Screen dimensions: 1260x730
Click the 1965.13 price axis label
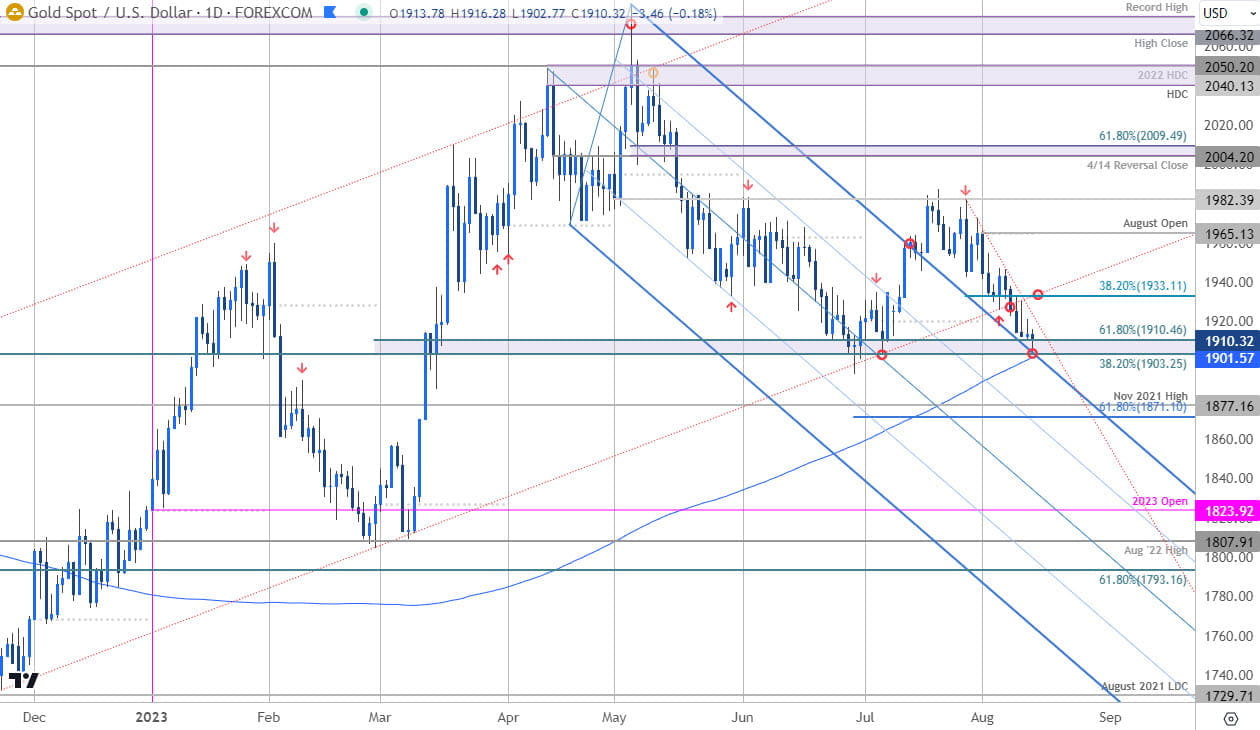(x=1228, y=234)
